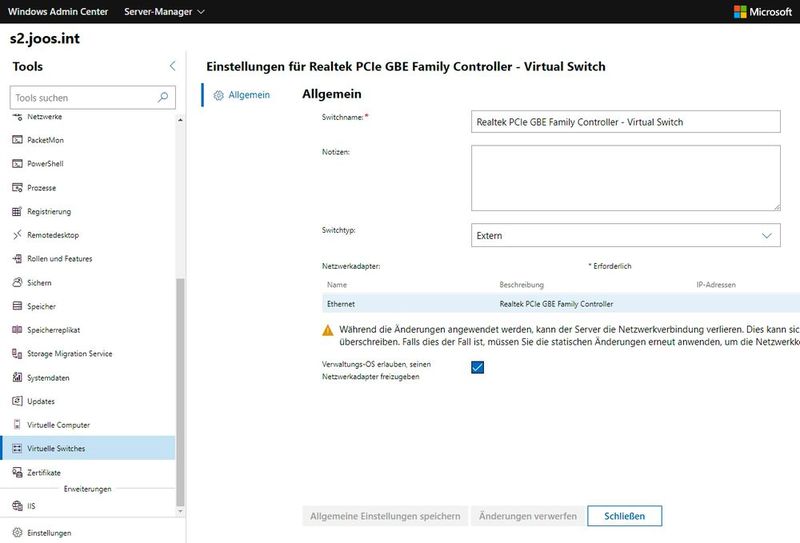Select the PowerShell icon in Tools
Screen dimensions: 800x543
17,164
